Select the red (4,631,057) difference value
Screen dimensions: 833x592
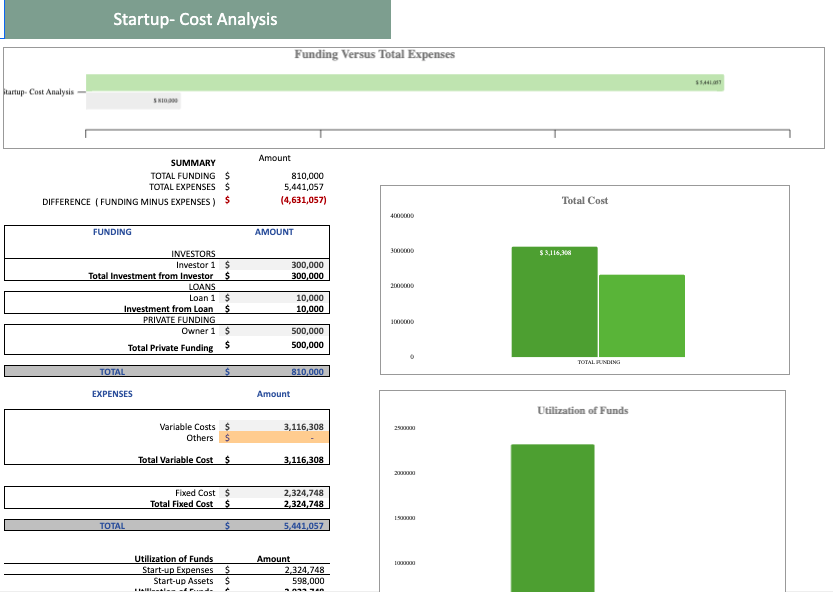[303, 200]
